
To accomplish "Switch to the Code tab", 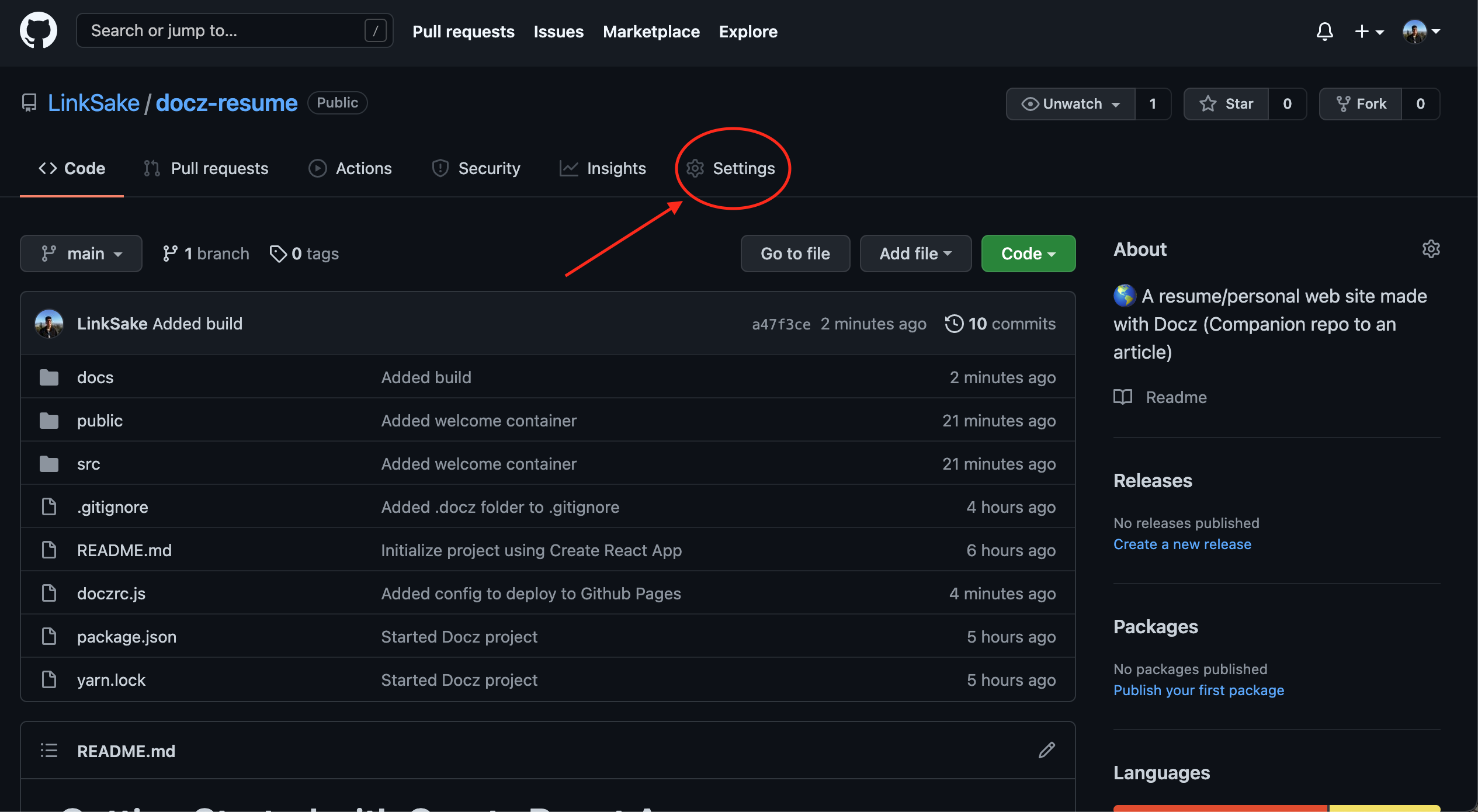I will coord(72,168).
